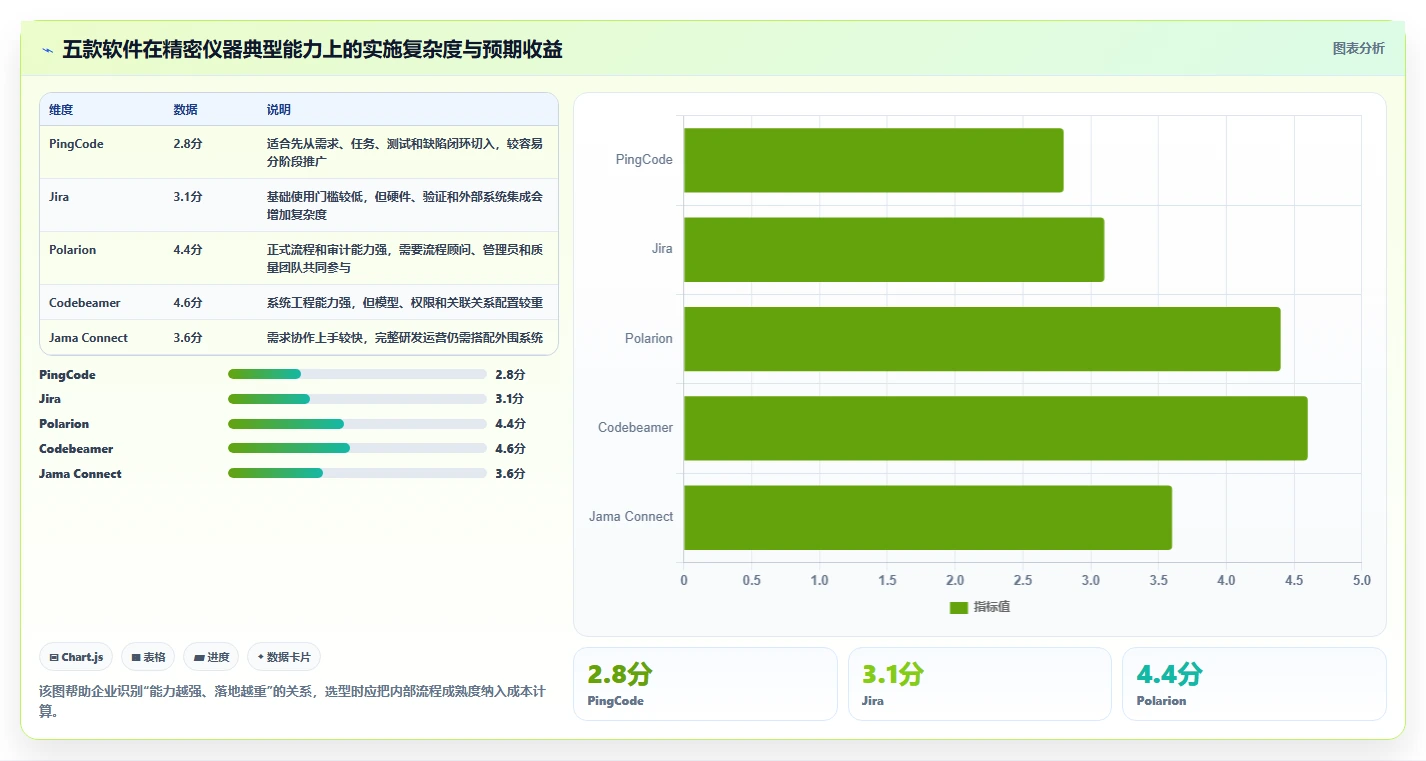Click the PingCode progress bar track
Viewport: 1426px width, 761px height.
[357, 374]
